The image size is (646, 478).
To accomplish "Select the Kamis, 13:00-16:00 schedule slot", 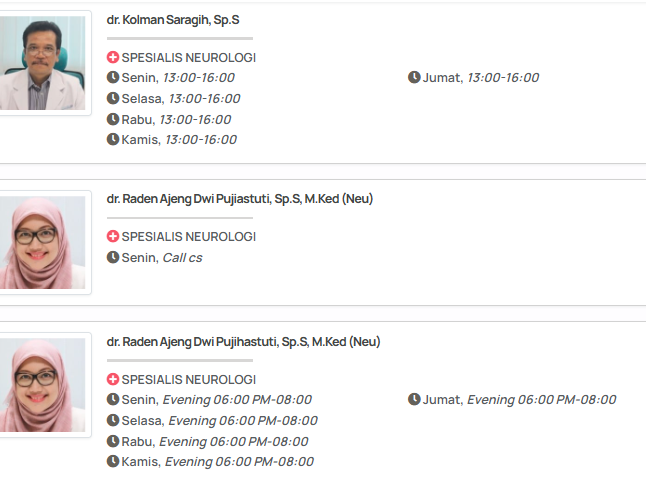I will click(x=178, y=140).
